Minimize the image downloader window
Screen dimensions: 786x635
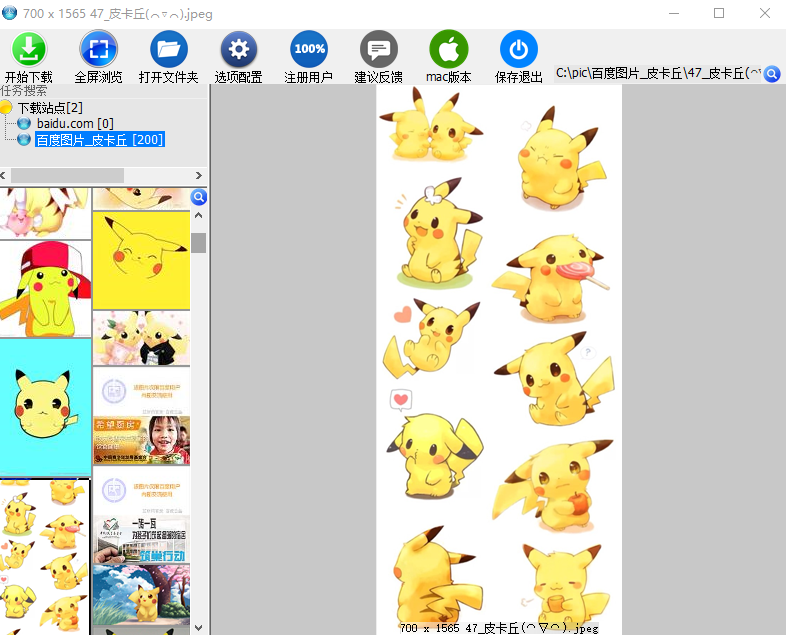click(x=674, y=13)
